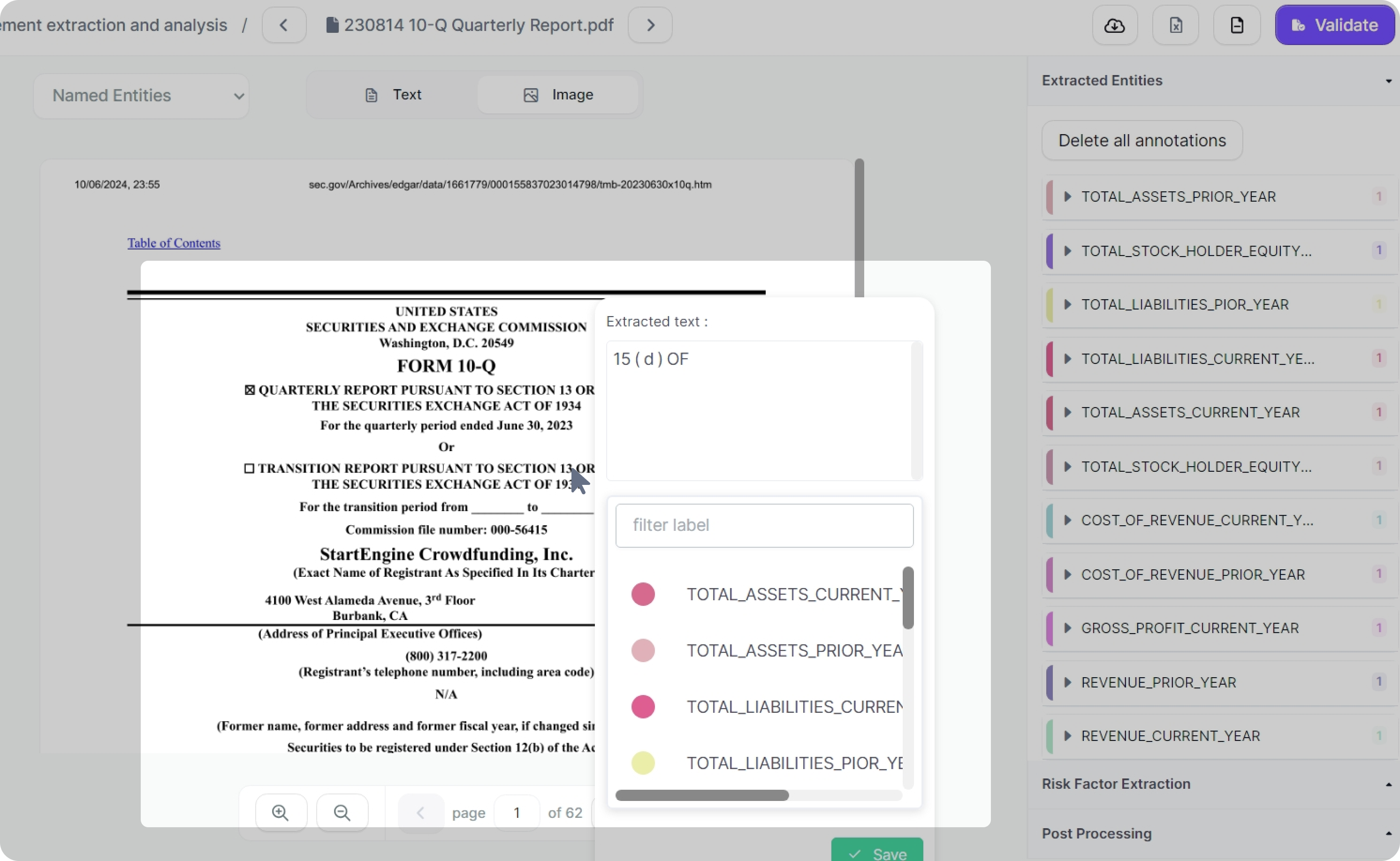Switch to the Image view tab
1400x861 pixels.
tap(558, 95)
